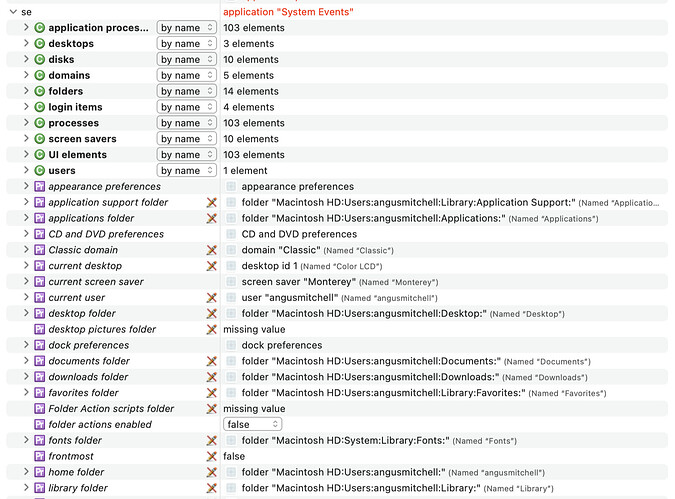Click object icon before 'screen saver "Monterey"' value
This screenshot has width=675, height=499.
tap(231, 282)
